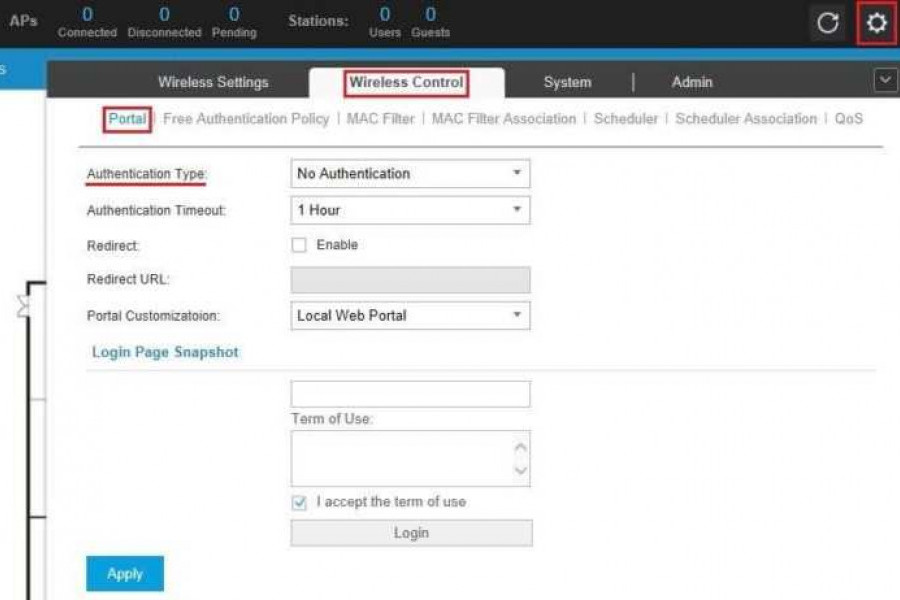
Task: Click the refresh icon in the top bar
Action: (x=828, y=23)
